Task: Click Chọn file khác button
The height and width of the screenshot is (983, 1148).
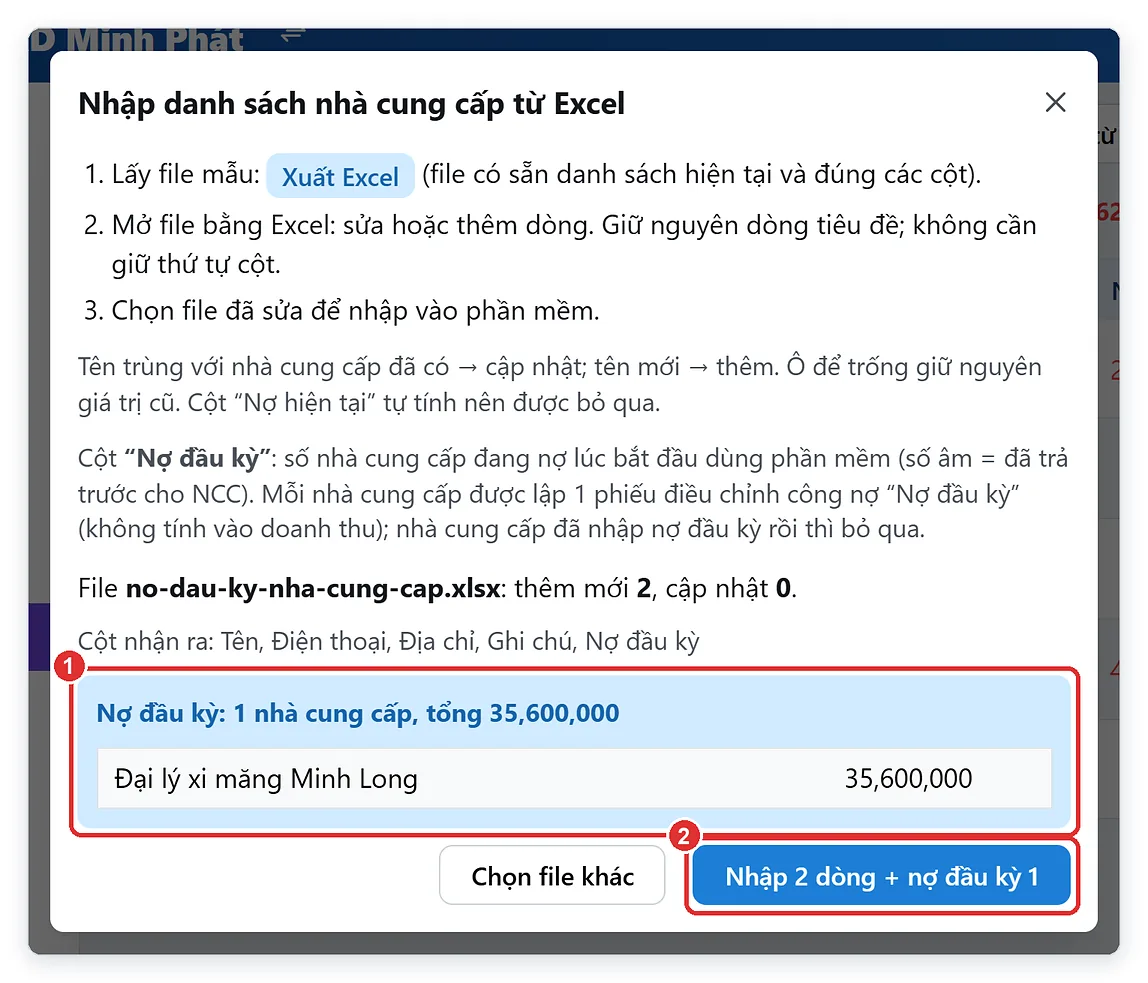Action: tap(552, 876)
